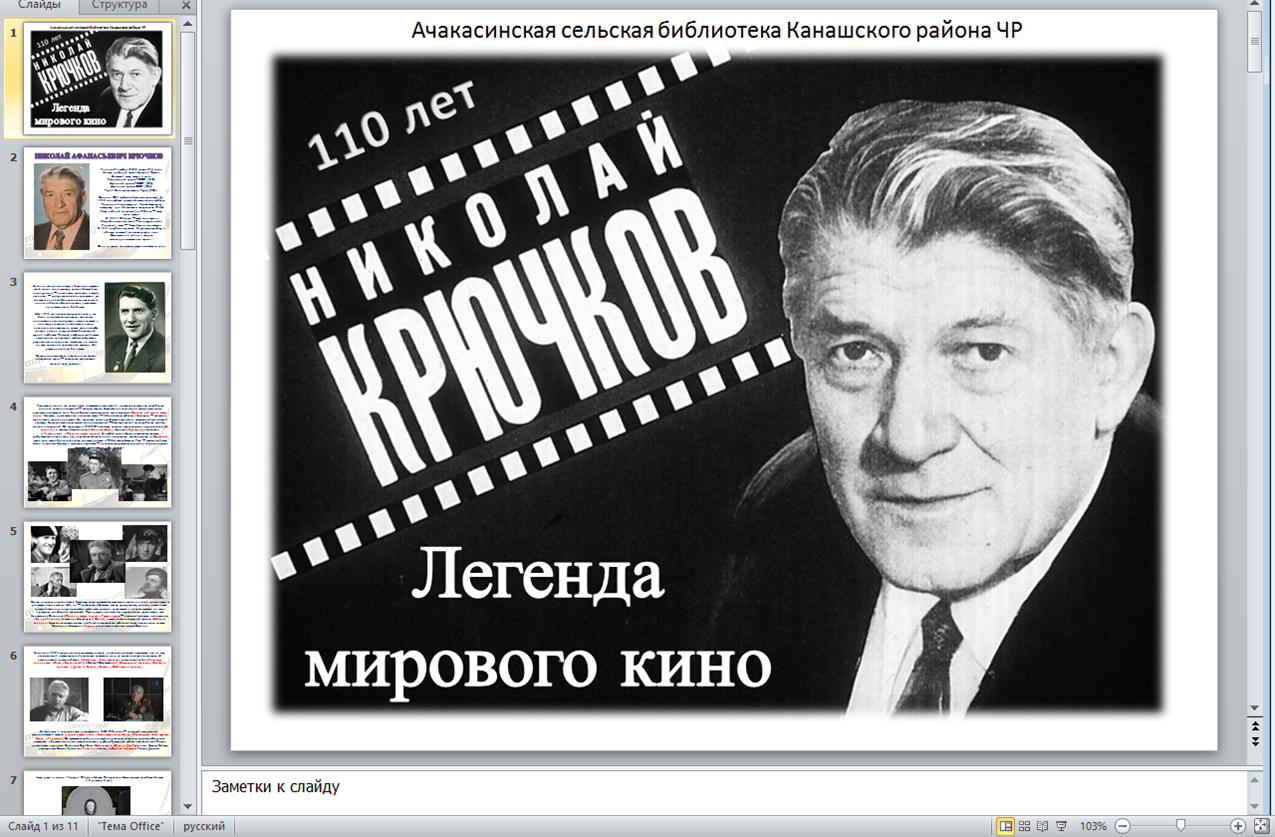Open Slide Sorter view
The width and height of the screenshot is (1275, 837).
click(x=1024, y=826)
